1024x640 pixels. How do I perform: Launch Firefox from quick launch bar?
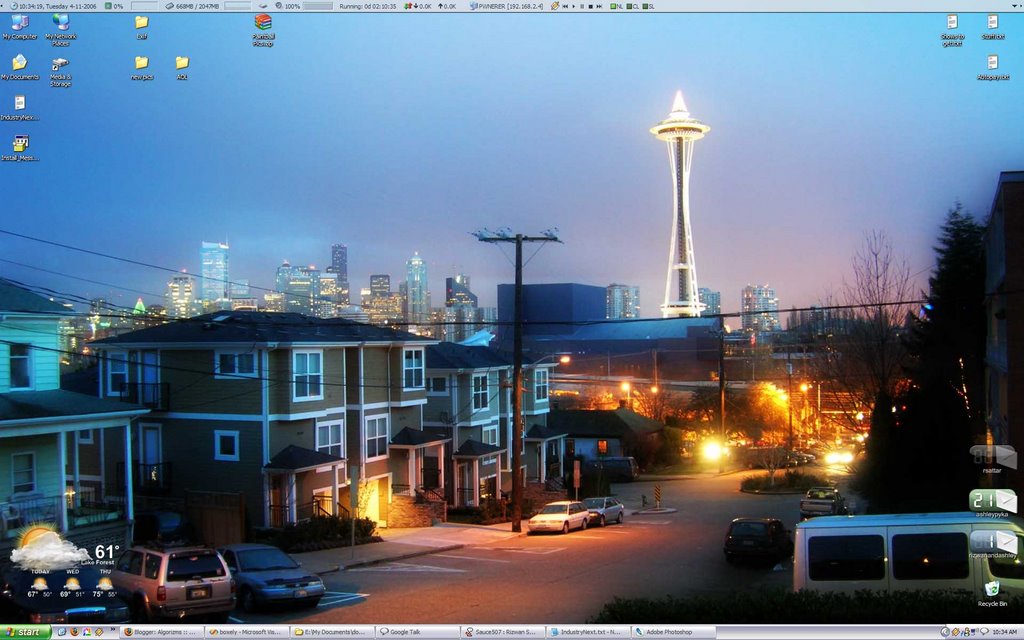click(74, 632)
